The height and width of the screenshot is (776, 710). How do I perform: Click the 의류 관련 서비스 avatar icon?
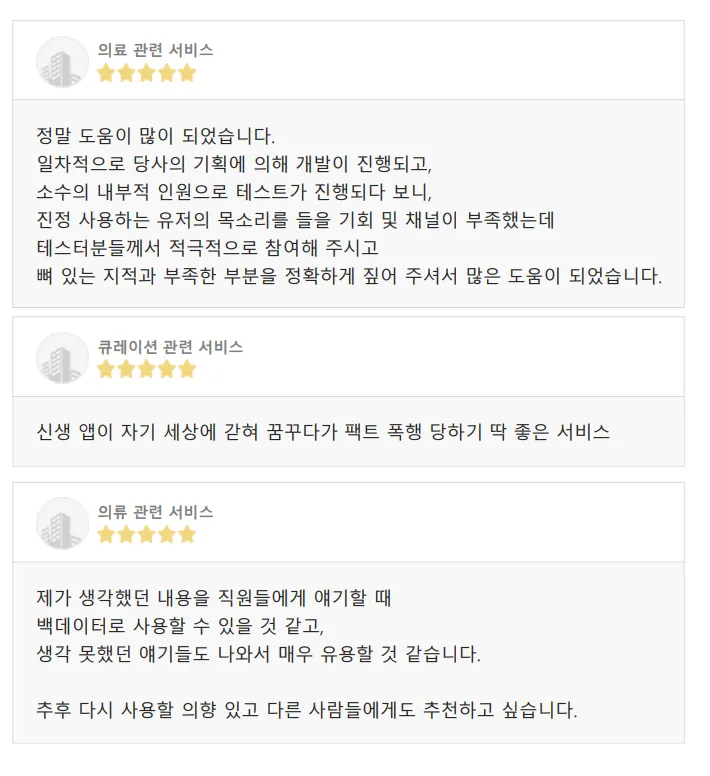[x=62, y=523]
